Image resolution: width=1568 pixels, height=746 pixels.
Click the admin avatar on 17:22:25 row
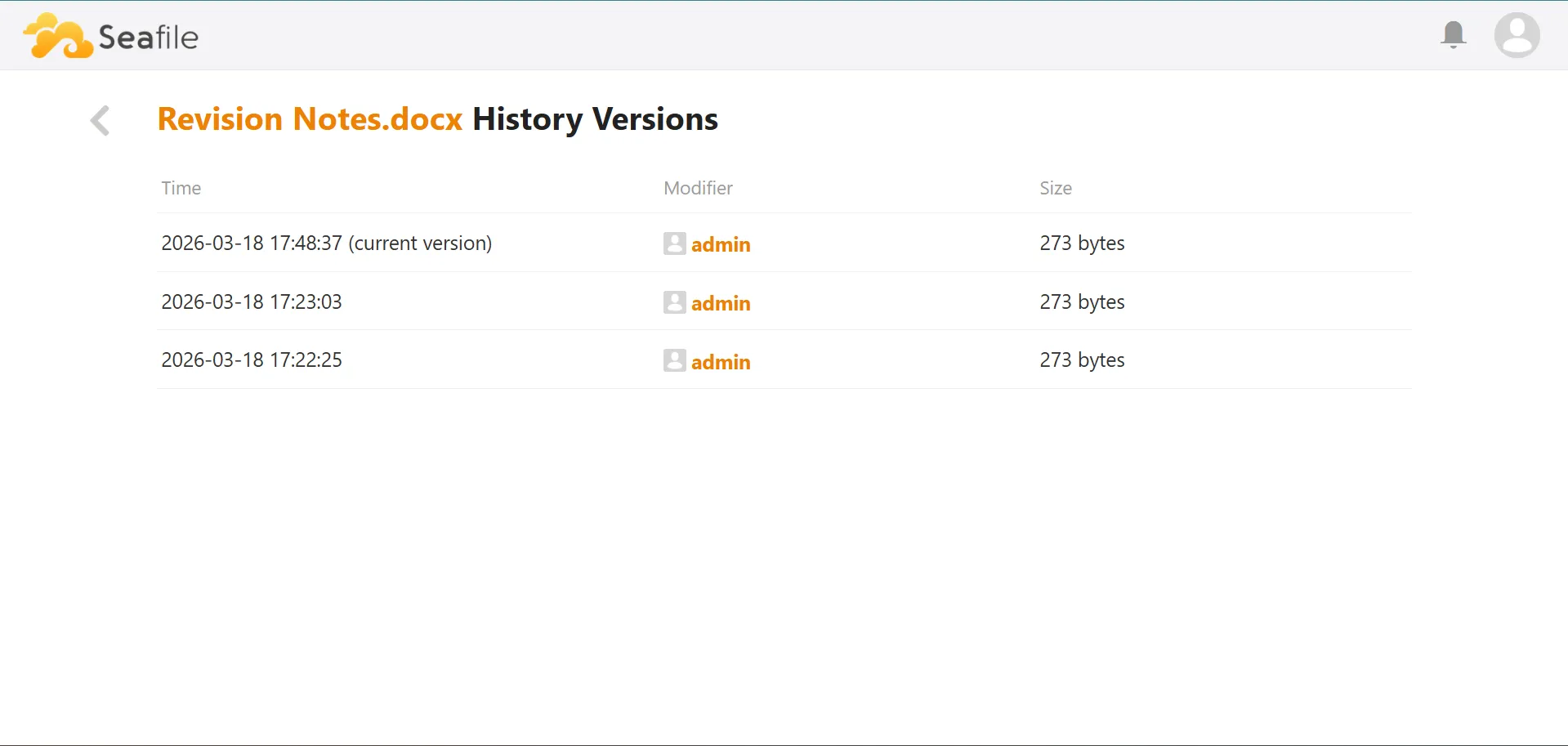click(673, 360)
